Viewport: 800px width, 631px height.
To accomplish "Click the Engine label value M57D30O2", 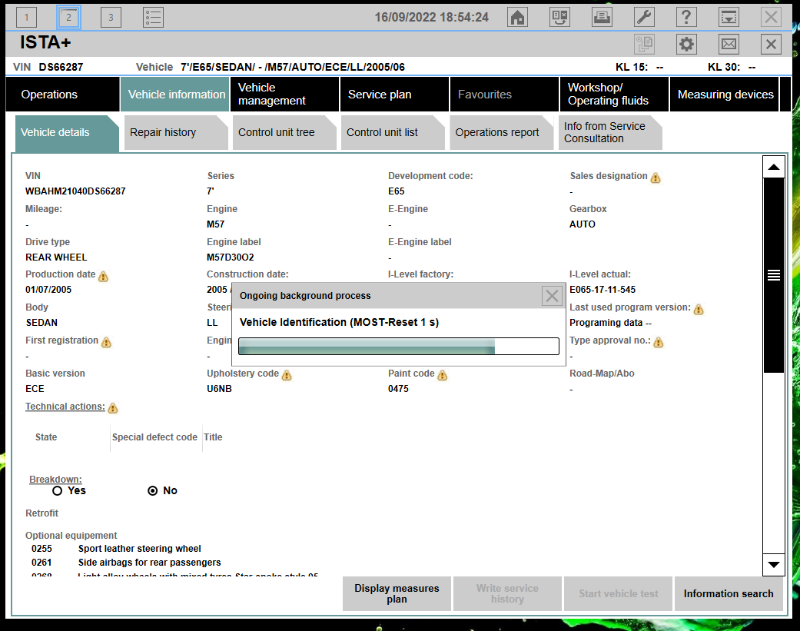I will (x=230, y=258).
